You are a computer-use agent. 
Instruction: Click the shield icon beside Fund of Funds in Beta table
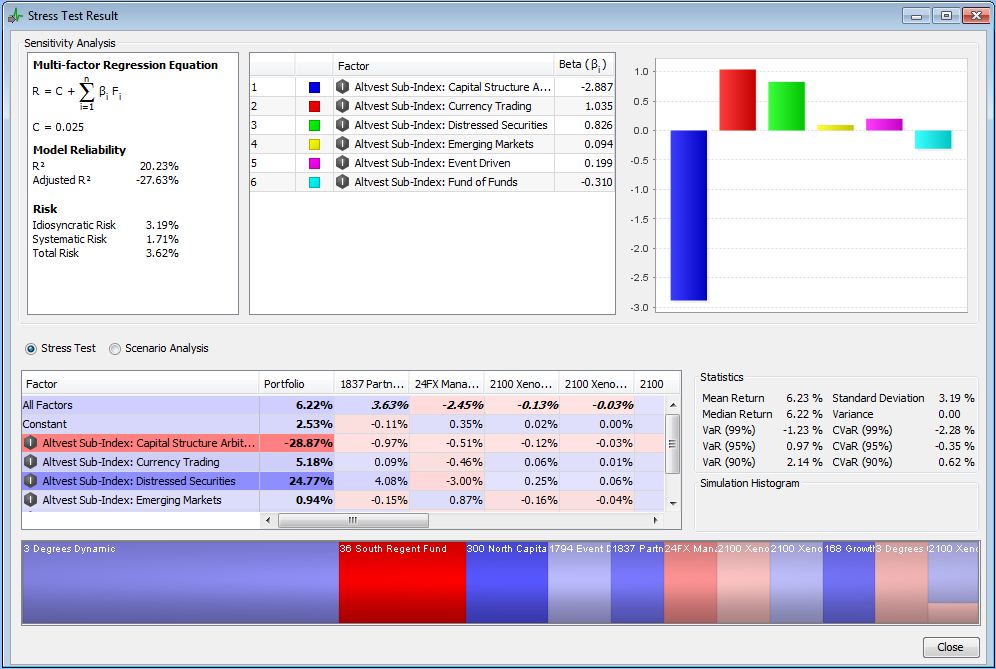[x=342, y=182]
